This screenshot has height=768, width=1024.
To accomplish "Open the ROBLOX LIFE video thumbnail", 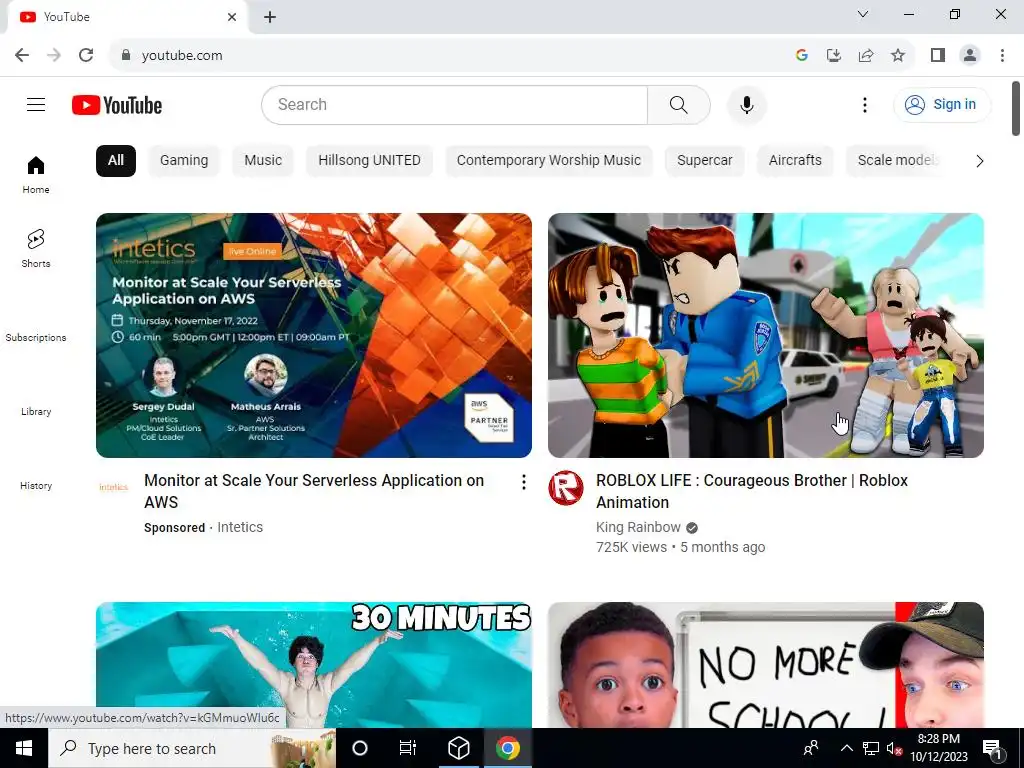I will 765,335.
